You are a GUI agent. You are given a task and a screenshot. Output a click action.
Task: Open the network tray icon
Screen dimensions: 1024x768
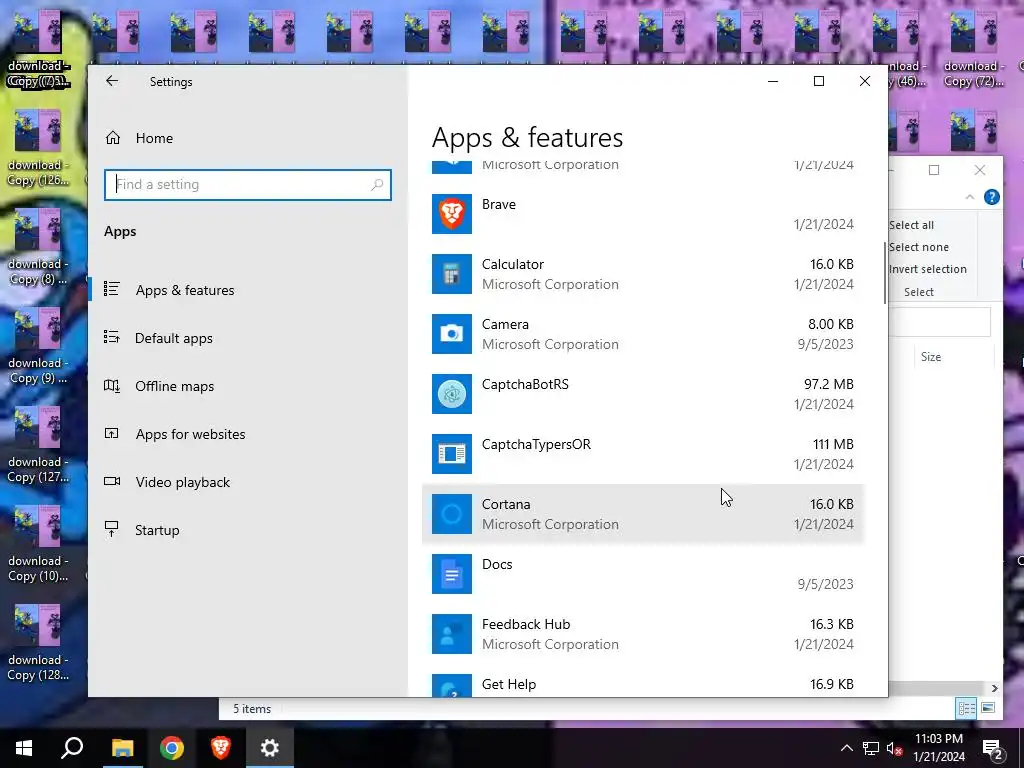coord(871,748)
